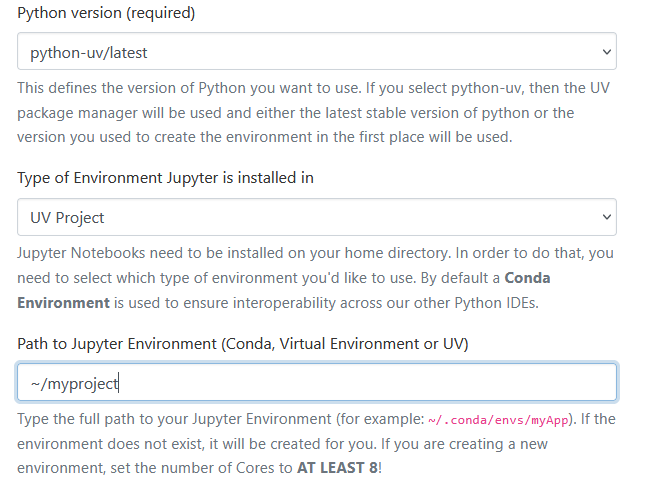
Task: Click the chevron arrow on python-uv/latest selector
Action: coord(605,51)
